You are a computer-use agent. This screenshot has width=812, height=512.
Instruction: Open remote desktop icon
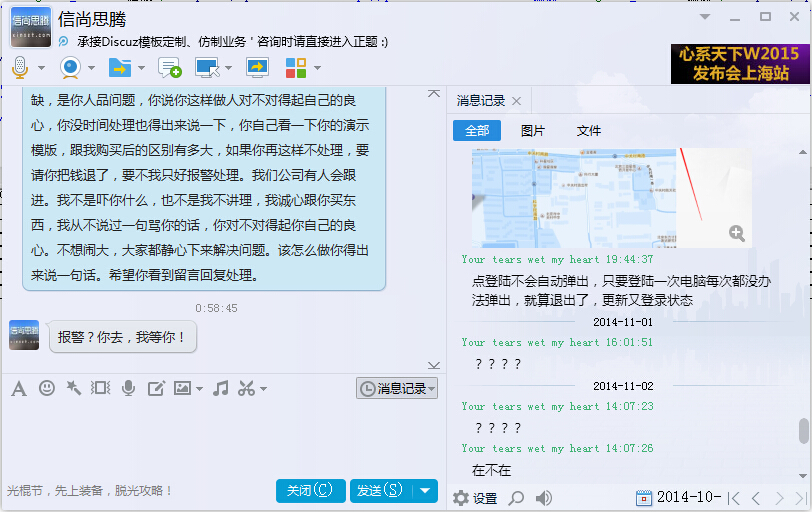pos(207,68)
